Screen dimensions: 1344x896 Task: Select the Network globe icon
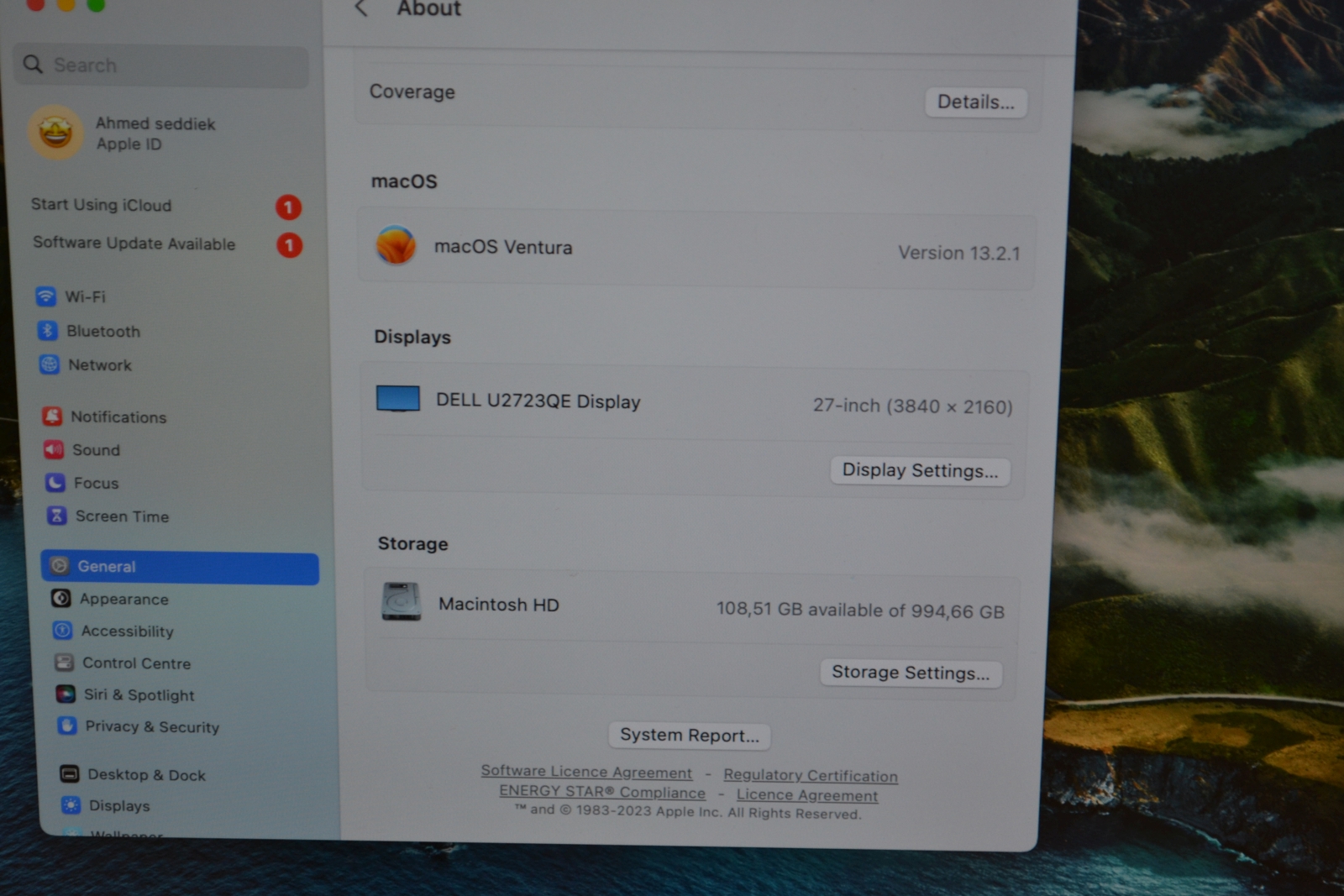(50, 364)
